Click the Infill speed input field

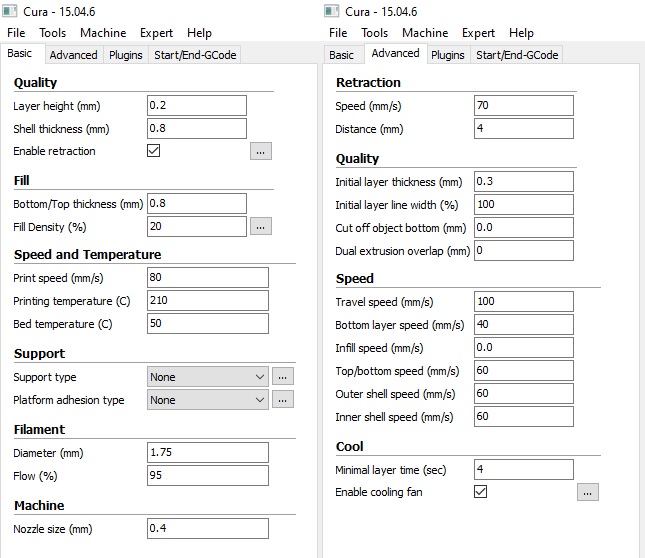pos(524,348)
